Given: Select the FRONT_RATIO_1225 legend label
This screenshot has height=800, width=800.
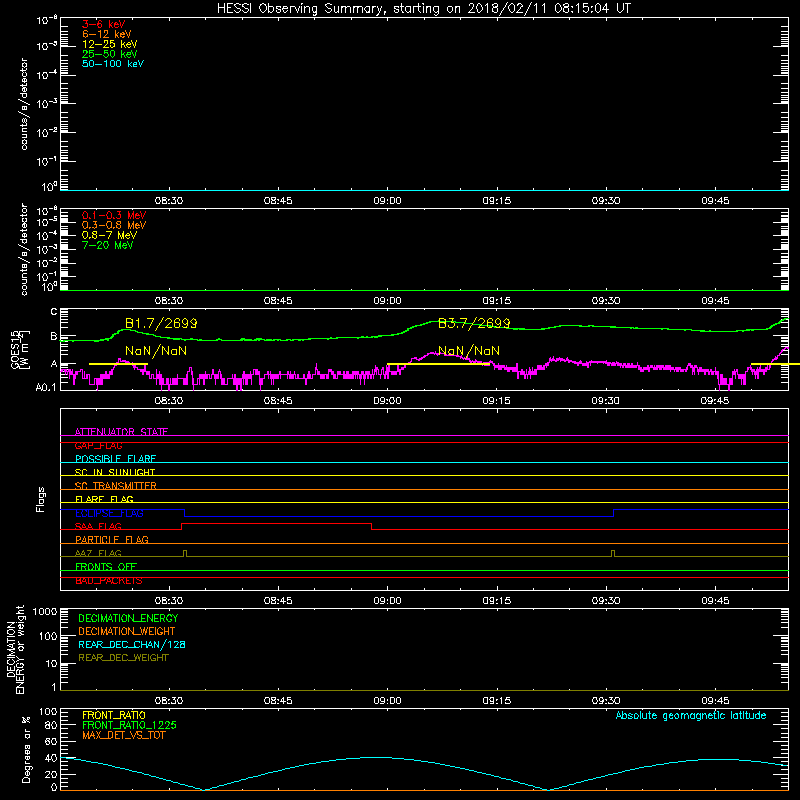Looking at the screenshot, I should (129, 725).
